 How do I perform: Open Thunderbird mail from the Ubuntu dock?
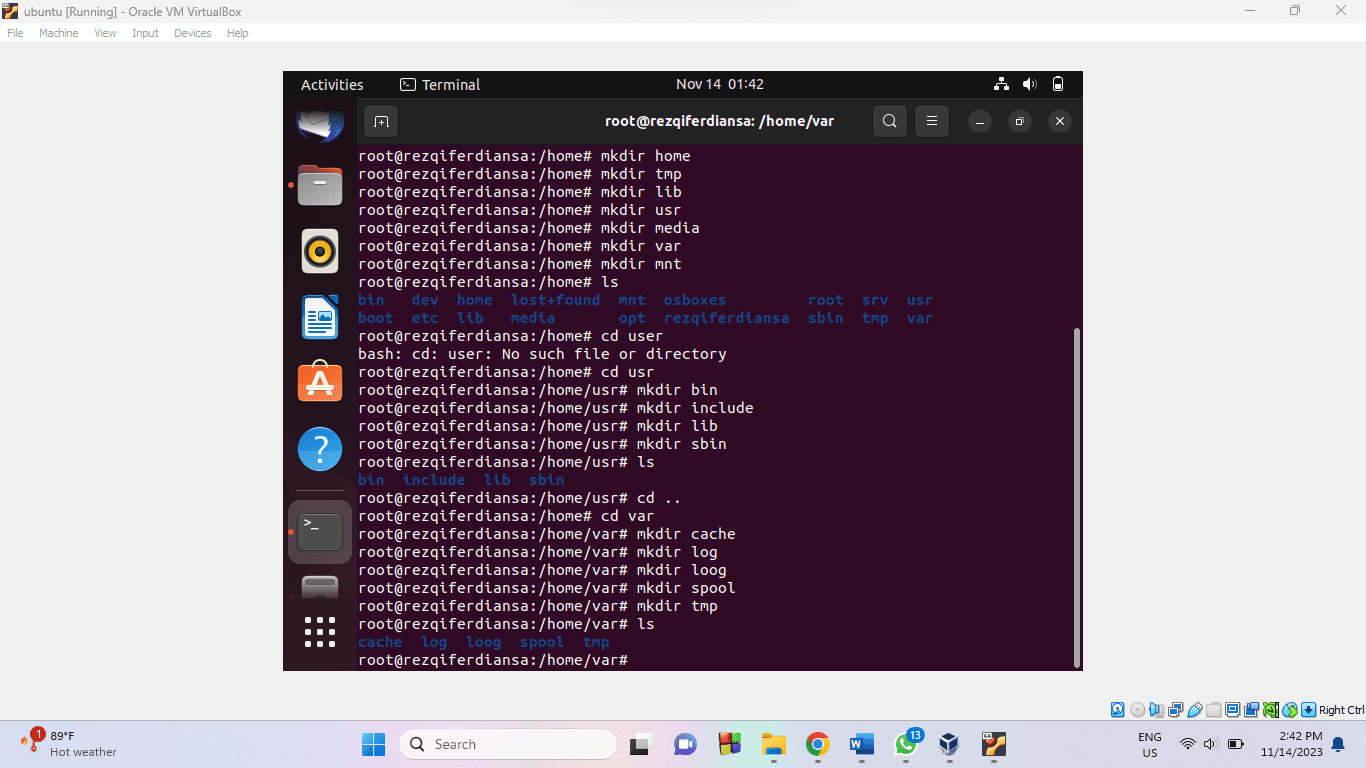320,127
